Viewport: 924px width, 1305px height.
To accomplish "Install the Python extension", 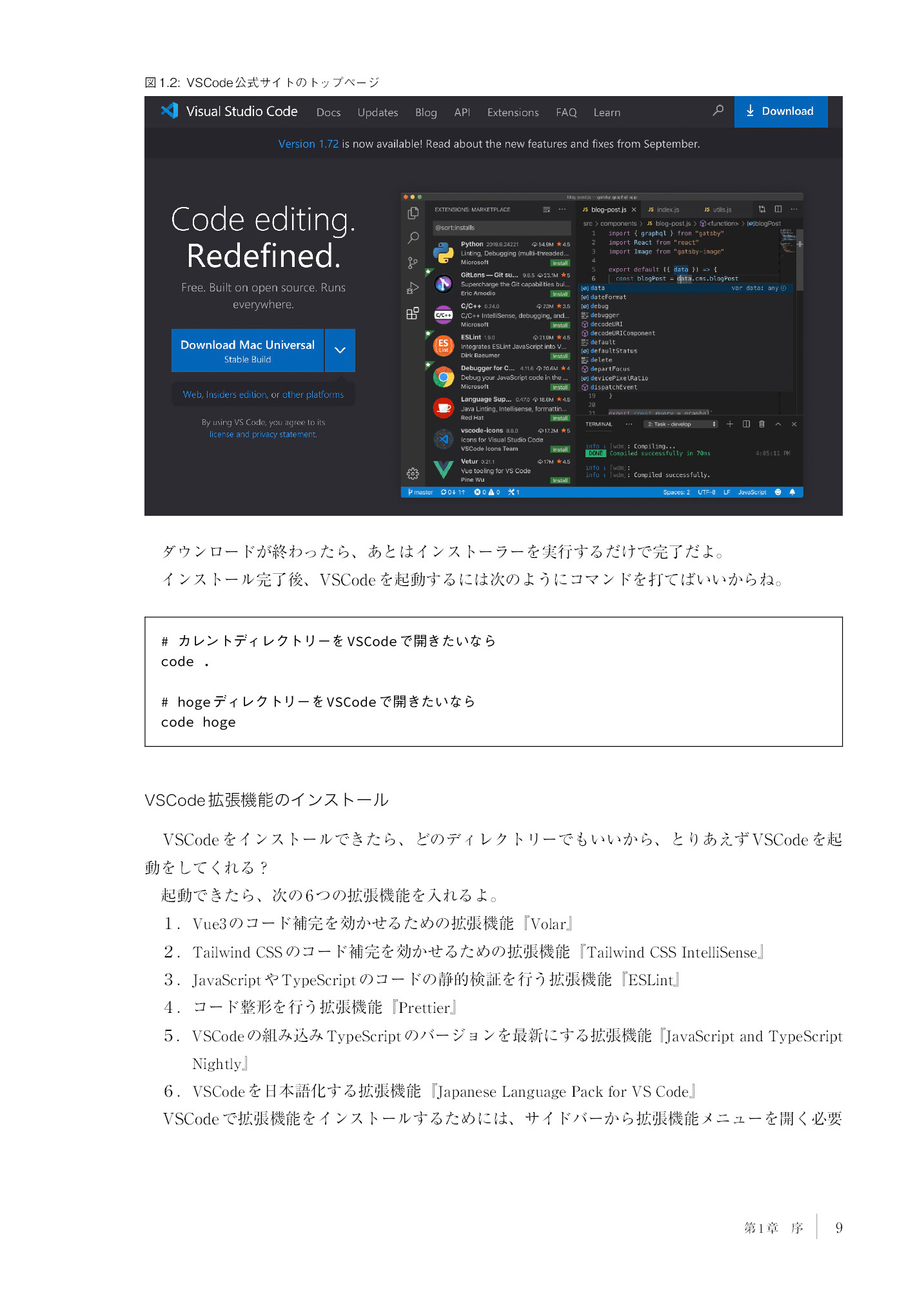I will [x=560, y=263].
